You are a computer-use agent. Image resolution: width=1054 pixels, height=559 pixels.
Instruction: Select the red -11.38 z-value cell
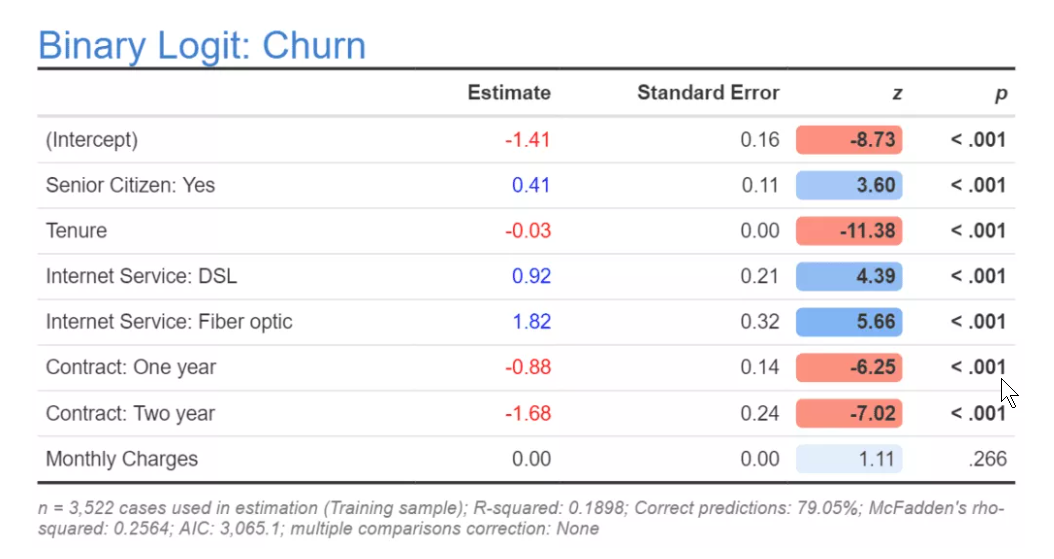point(849,230)
